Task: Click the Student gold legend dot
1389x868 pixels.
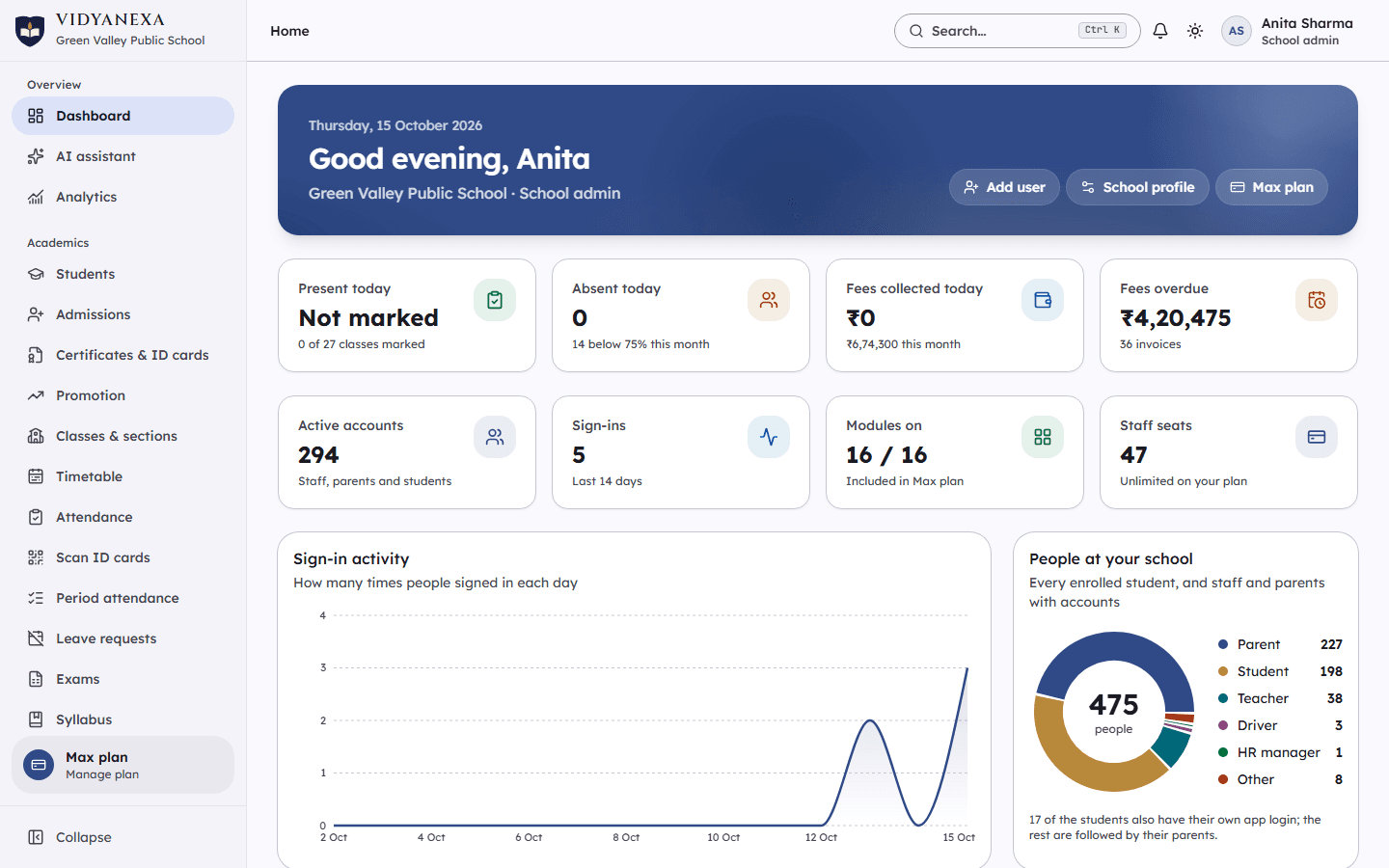Action: (x=1223, y=671)
